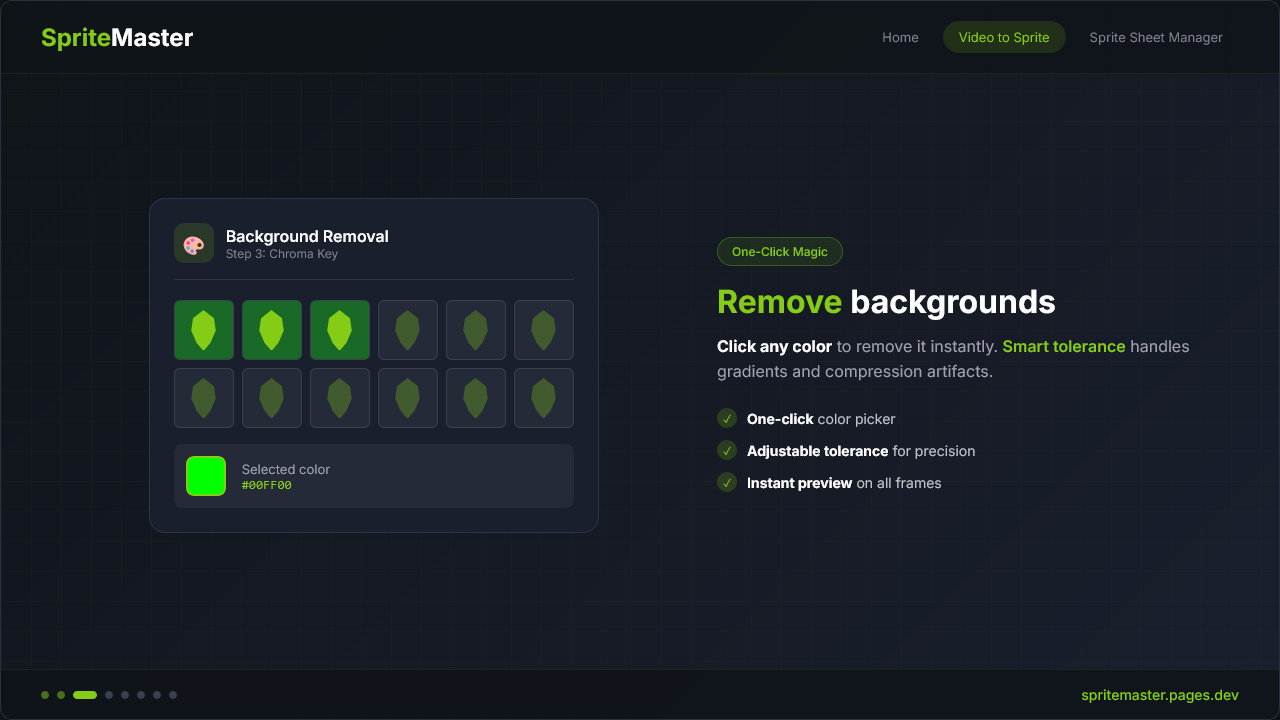Screen dimensions: 1280x720
Task: Select the first pagination dot
Action: [x=44, y=694]
